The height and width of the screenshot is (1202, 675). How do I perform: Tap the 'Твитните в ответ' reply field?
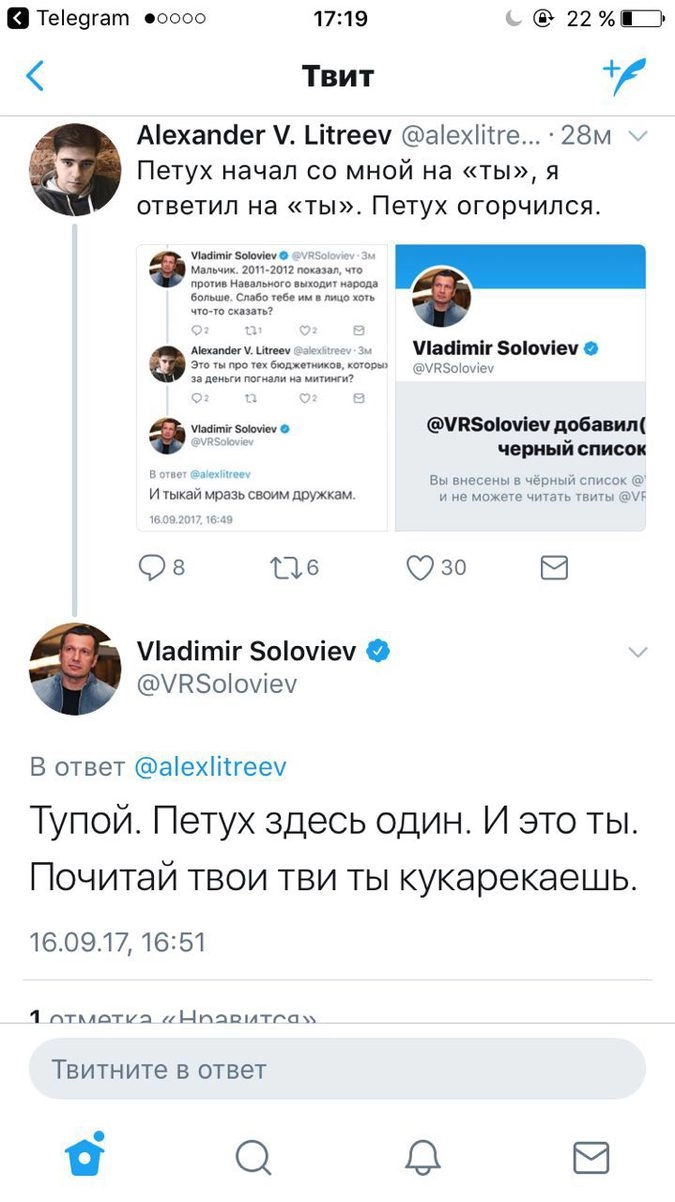337,1069
